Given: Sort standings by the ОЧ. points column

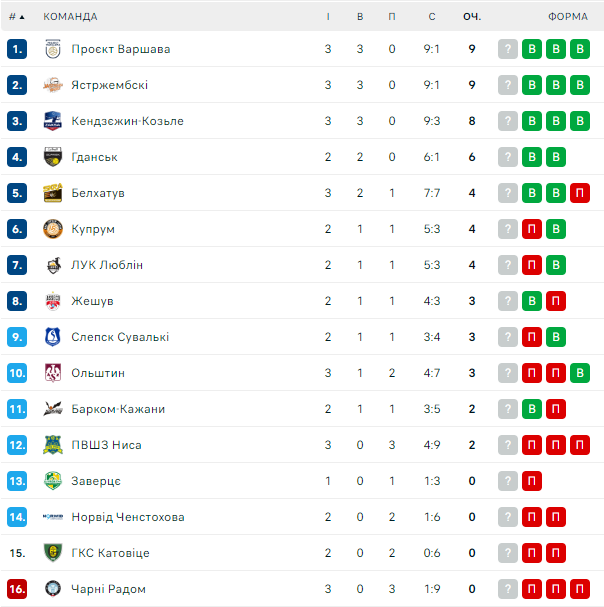Looking at the screenshot, I should point(472,16).
